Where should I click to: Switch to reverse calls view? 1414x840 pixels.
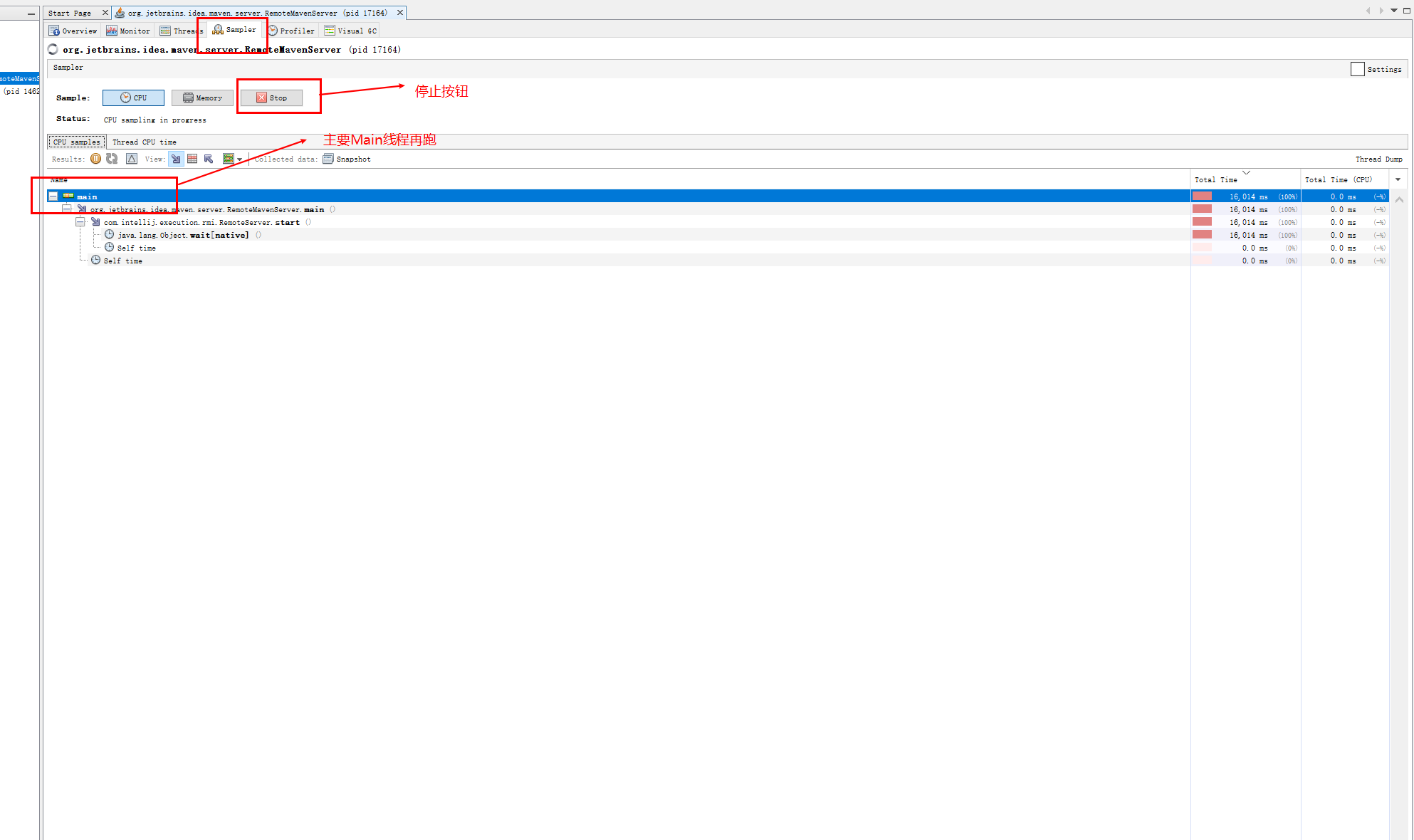pyautogui.click(x=209, y=159)
